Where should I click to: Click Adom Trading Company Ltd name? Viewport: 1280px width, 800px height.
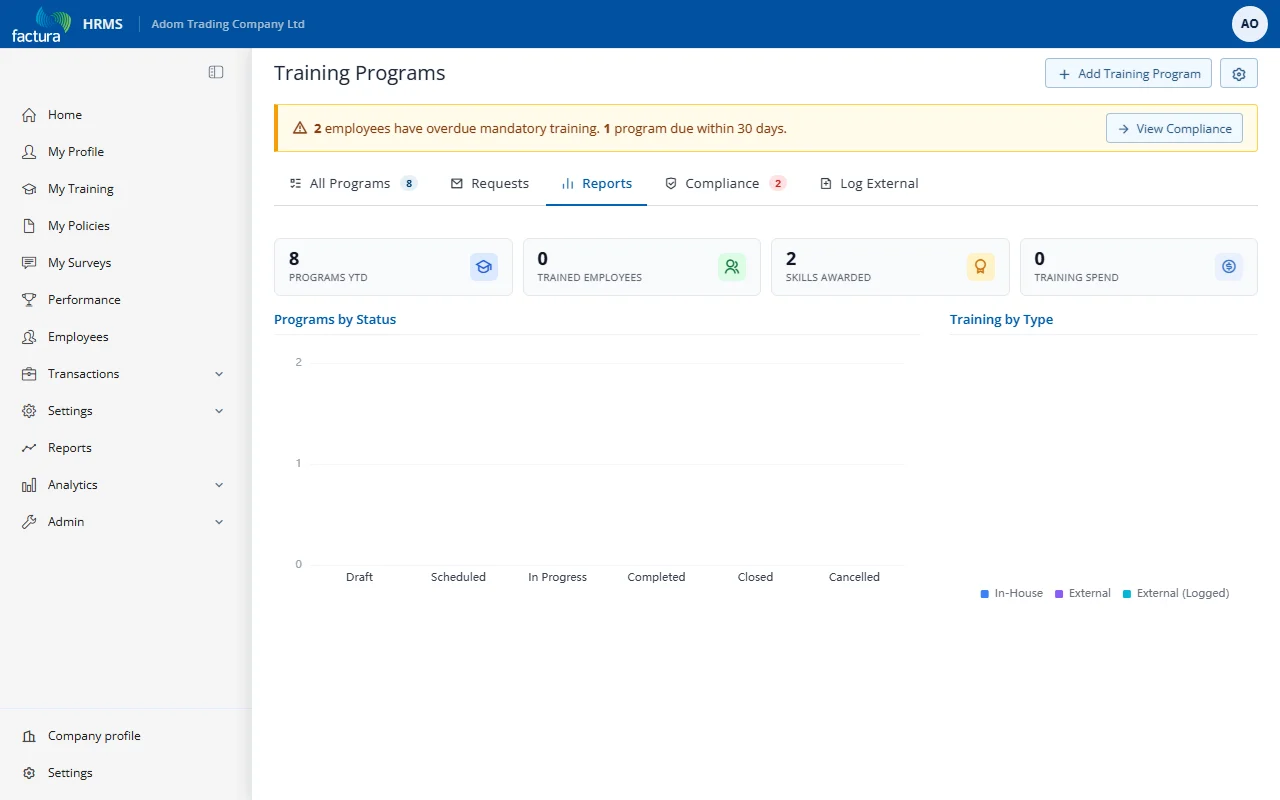(x=228, y=24)
